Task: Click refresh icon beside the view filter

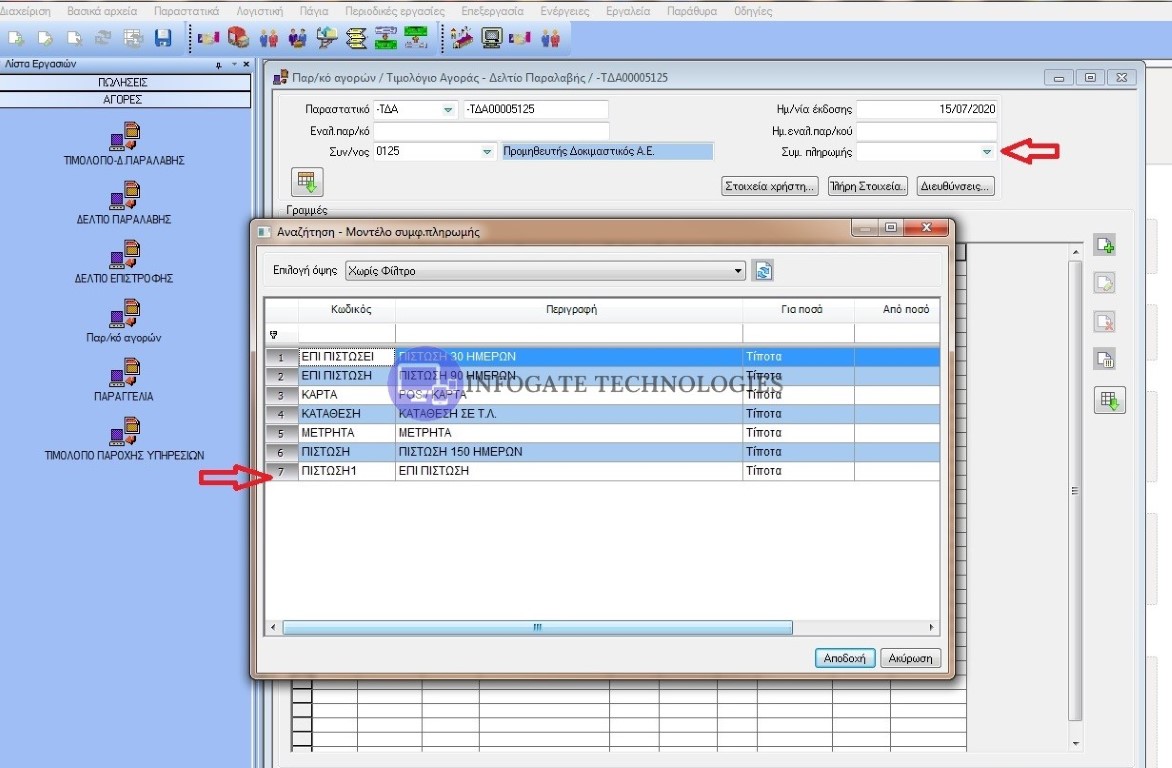Action: [x=762, y=270]
